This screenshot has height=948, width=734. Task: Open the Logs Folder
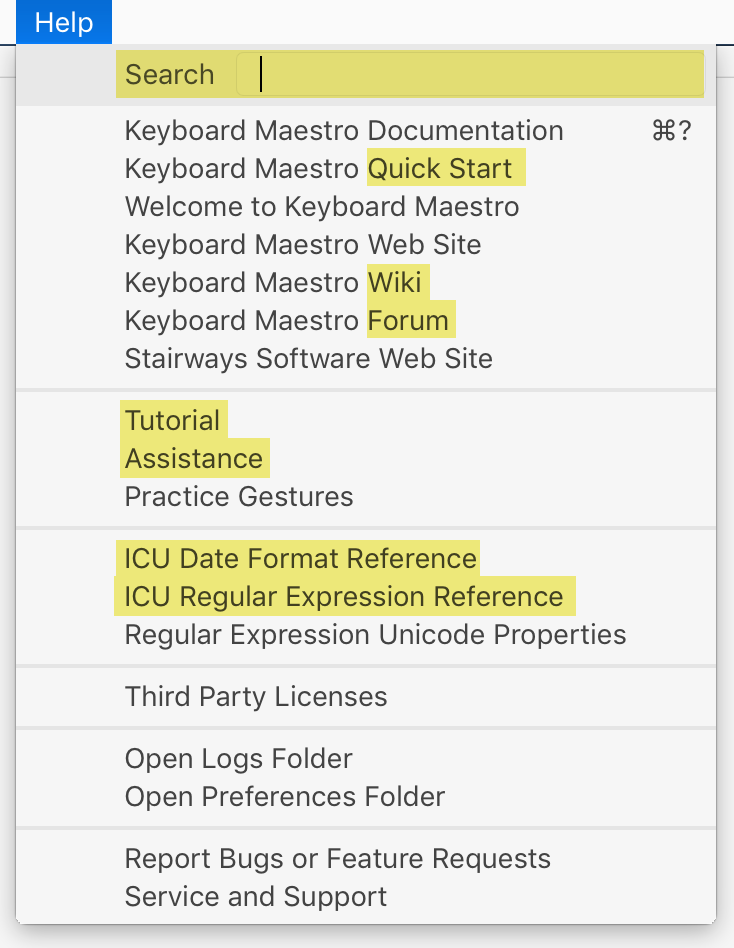237,758
